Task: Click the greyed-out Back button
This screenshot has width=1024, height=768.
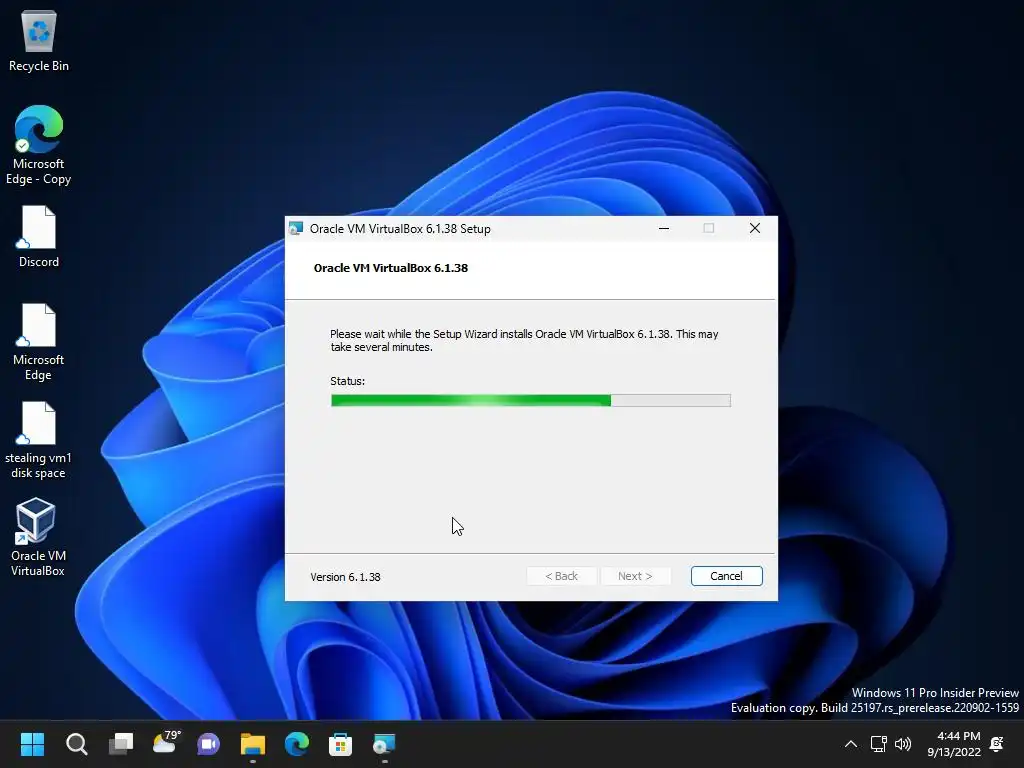Action: click(562, 576)
